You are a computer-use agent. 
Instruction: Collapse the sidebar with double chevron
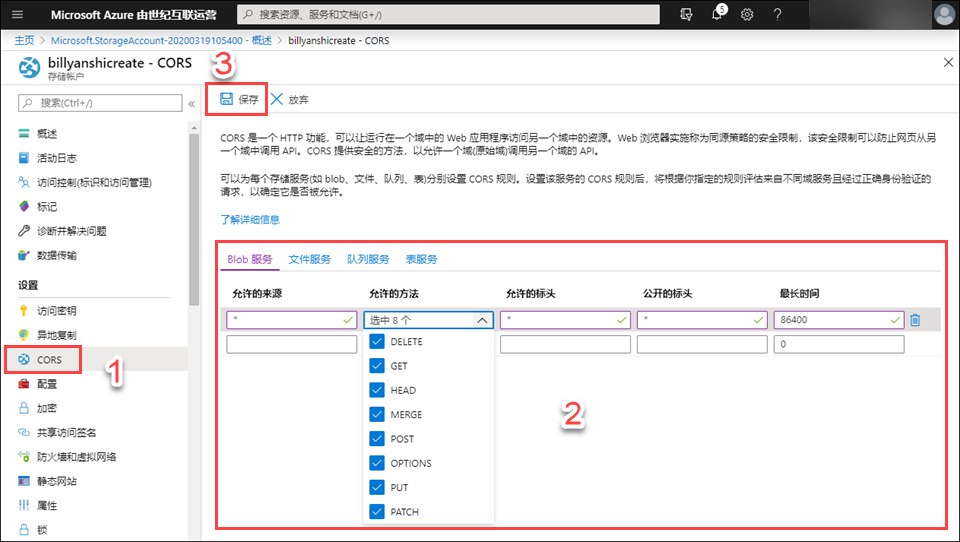tap(191, 103)
